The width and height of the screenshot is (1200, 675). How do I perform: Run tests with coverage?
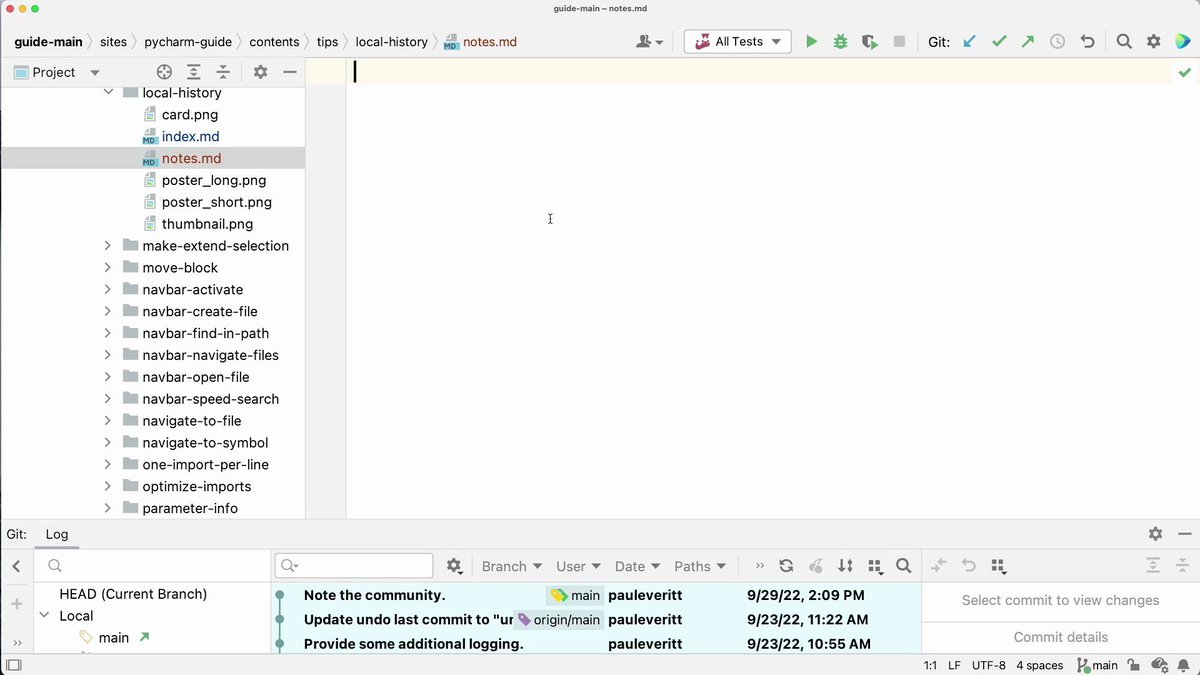pyautogui.click(x=869, y=41)
